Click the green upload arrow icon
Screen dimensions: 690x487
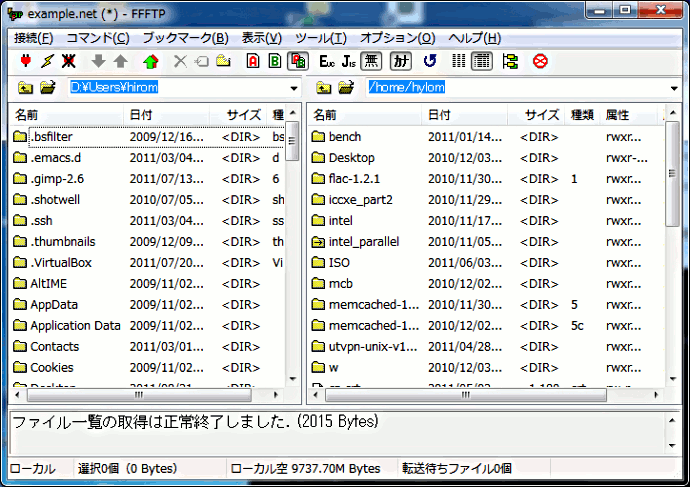pyautogui.click(x=151, y=62)
